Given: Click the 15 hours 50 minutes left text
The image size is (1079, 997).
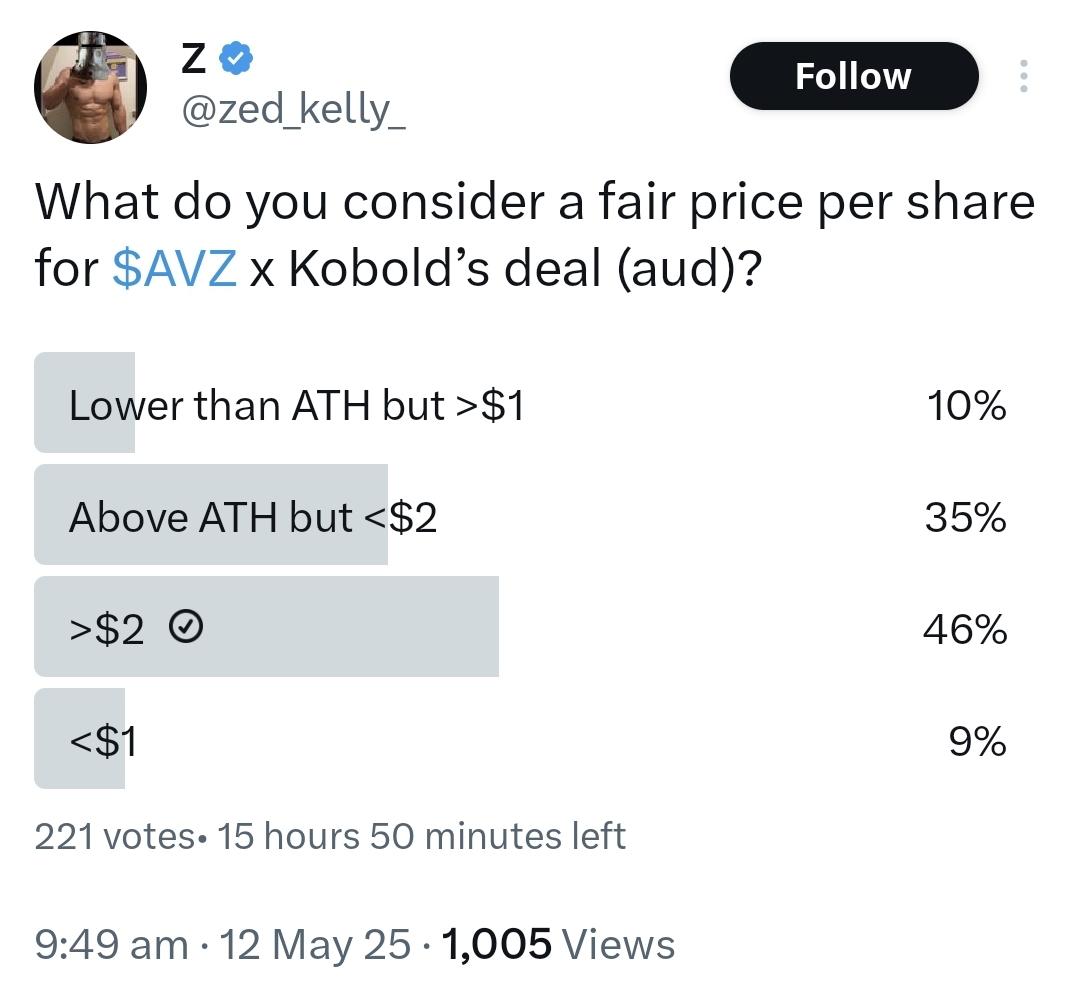Looking at the screenshot, I should pos(421,836).
